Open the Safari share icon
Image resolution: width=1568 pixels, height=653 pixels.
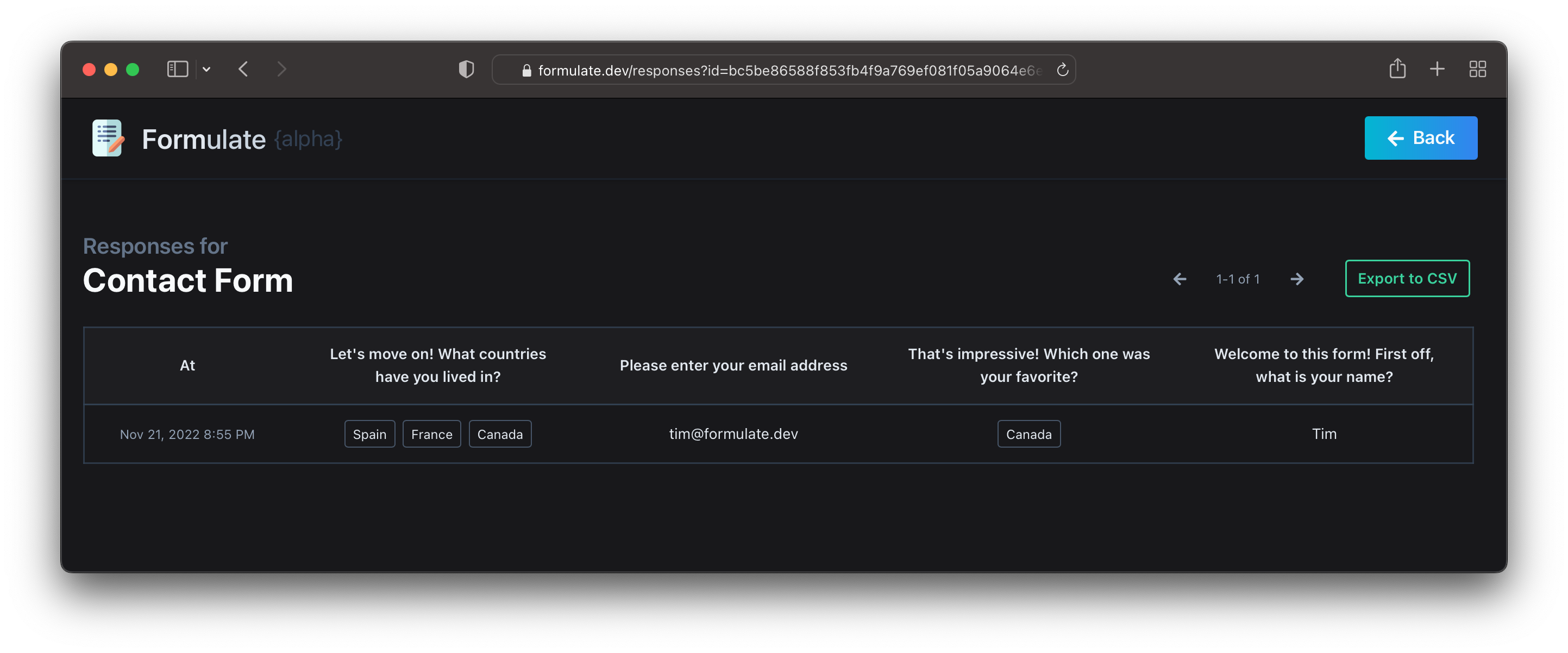pos(1397,69)
